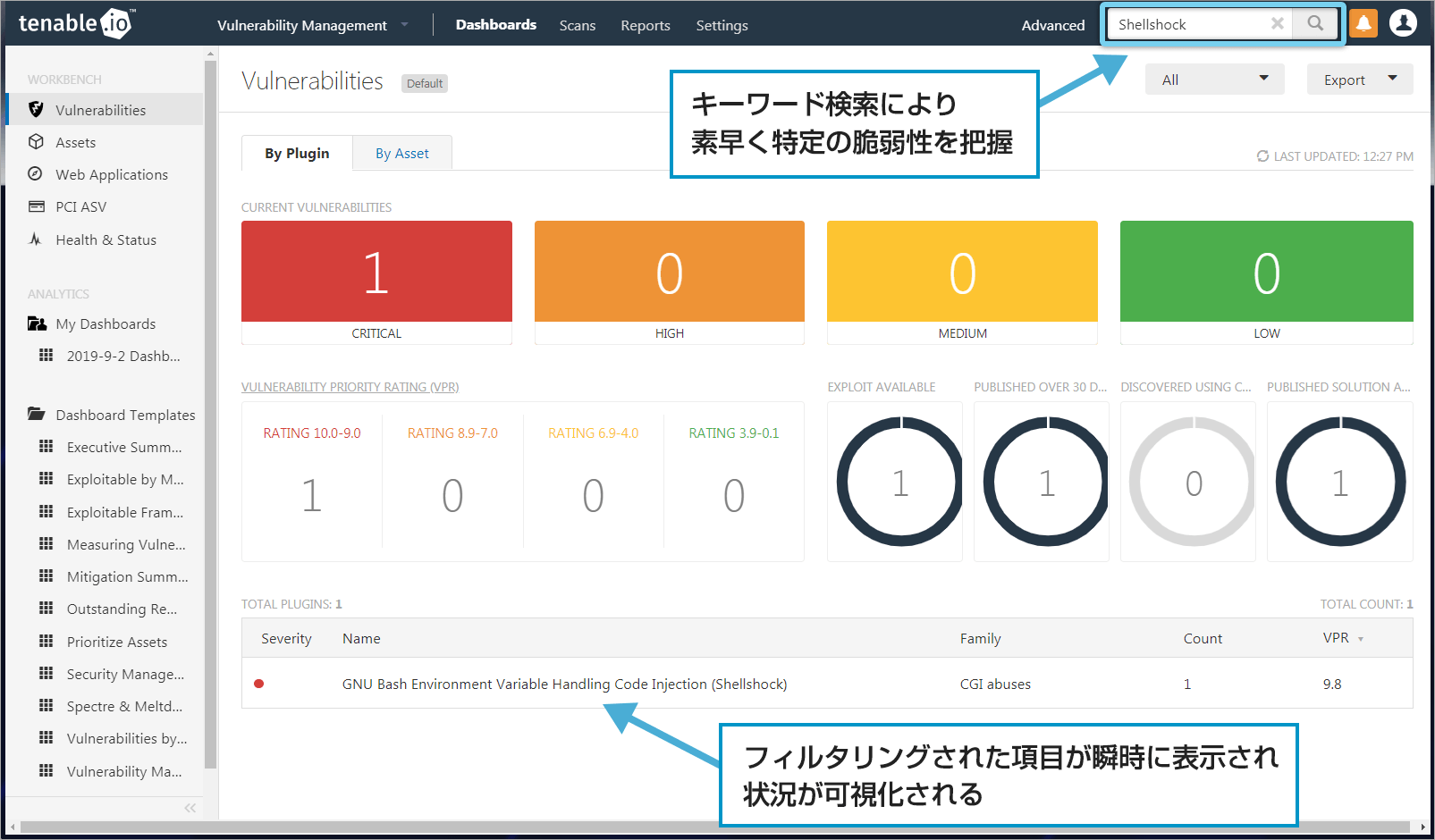Sort by the Family column header

point(980,639)
